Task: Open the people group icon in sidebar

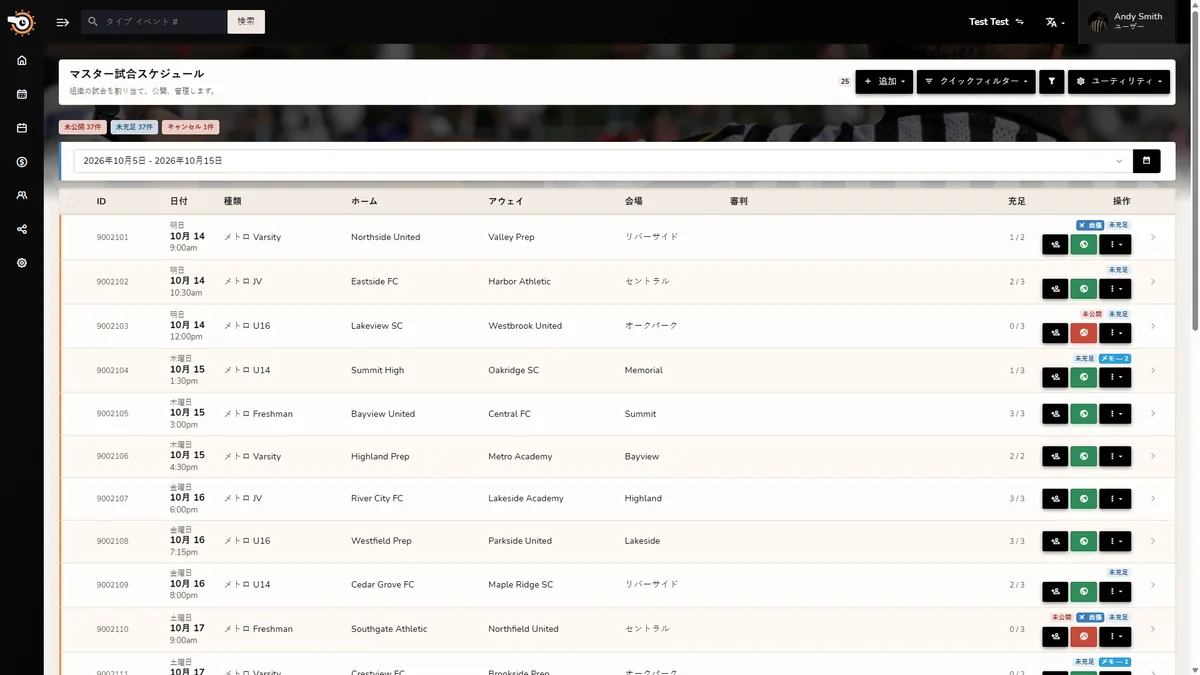Action: click(22, 196)
